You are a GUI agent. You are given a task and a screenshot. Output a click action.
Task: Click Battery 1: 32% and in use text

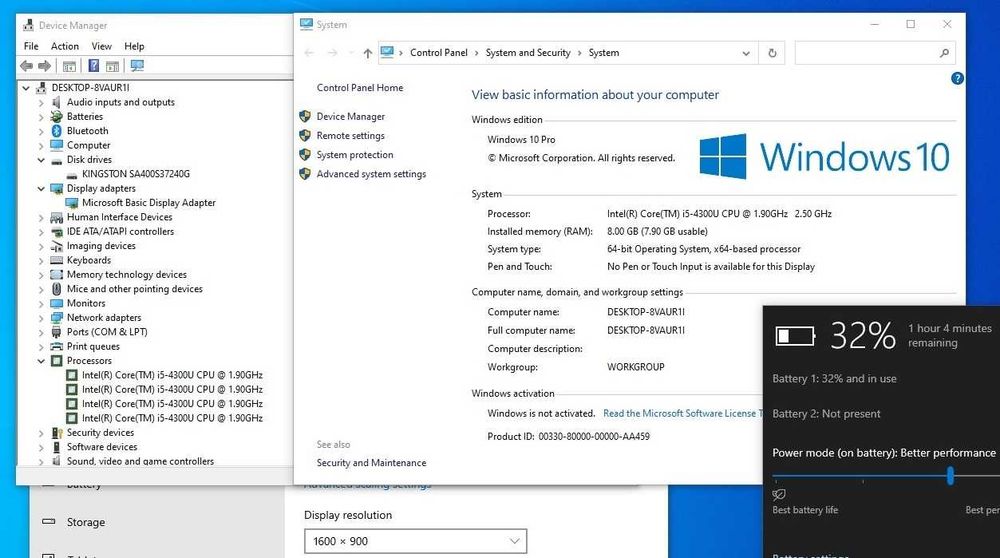(x=834, y=379)
